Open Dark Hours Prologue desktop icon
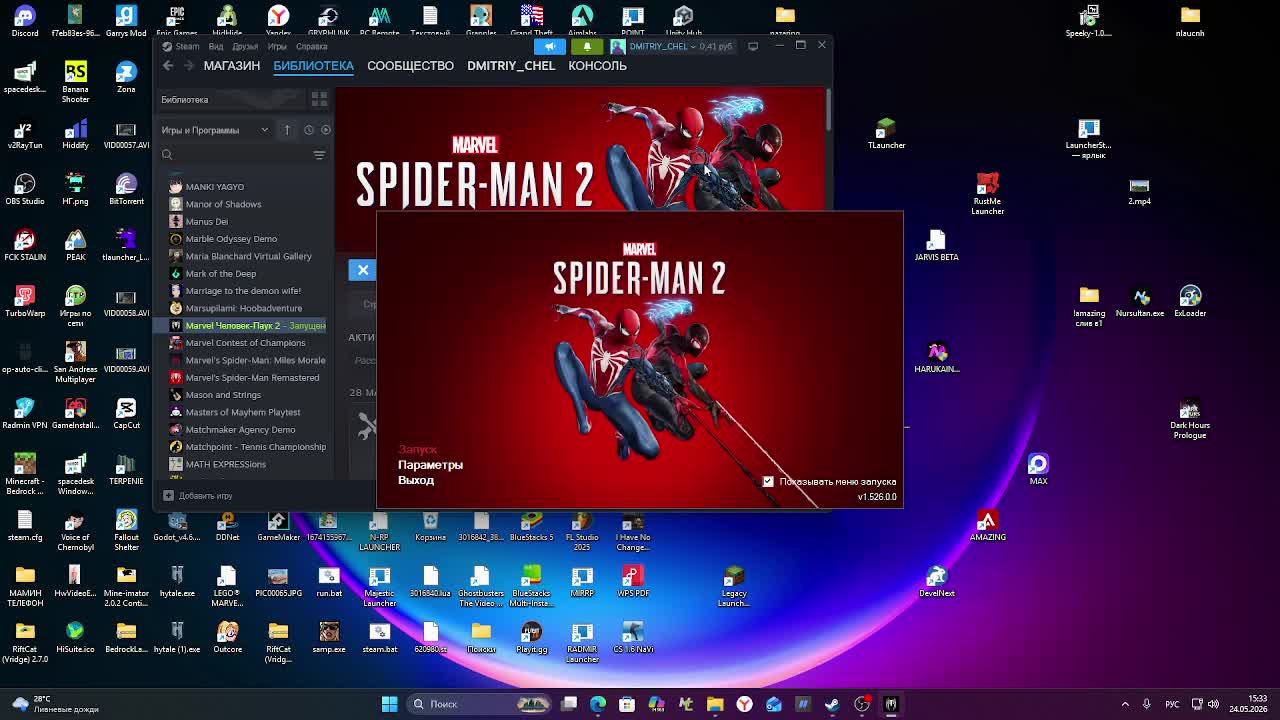1280x720 pixels. point(1190,418)
